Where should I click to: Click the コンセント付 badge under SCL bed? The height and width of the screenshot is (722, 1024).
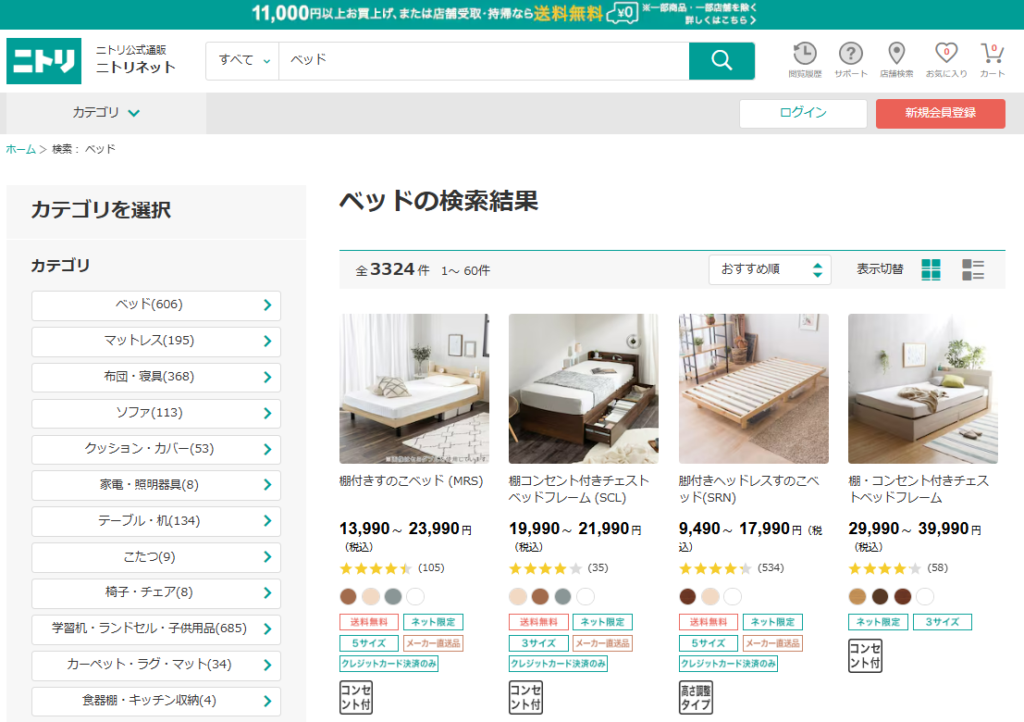point(526,697)
